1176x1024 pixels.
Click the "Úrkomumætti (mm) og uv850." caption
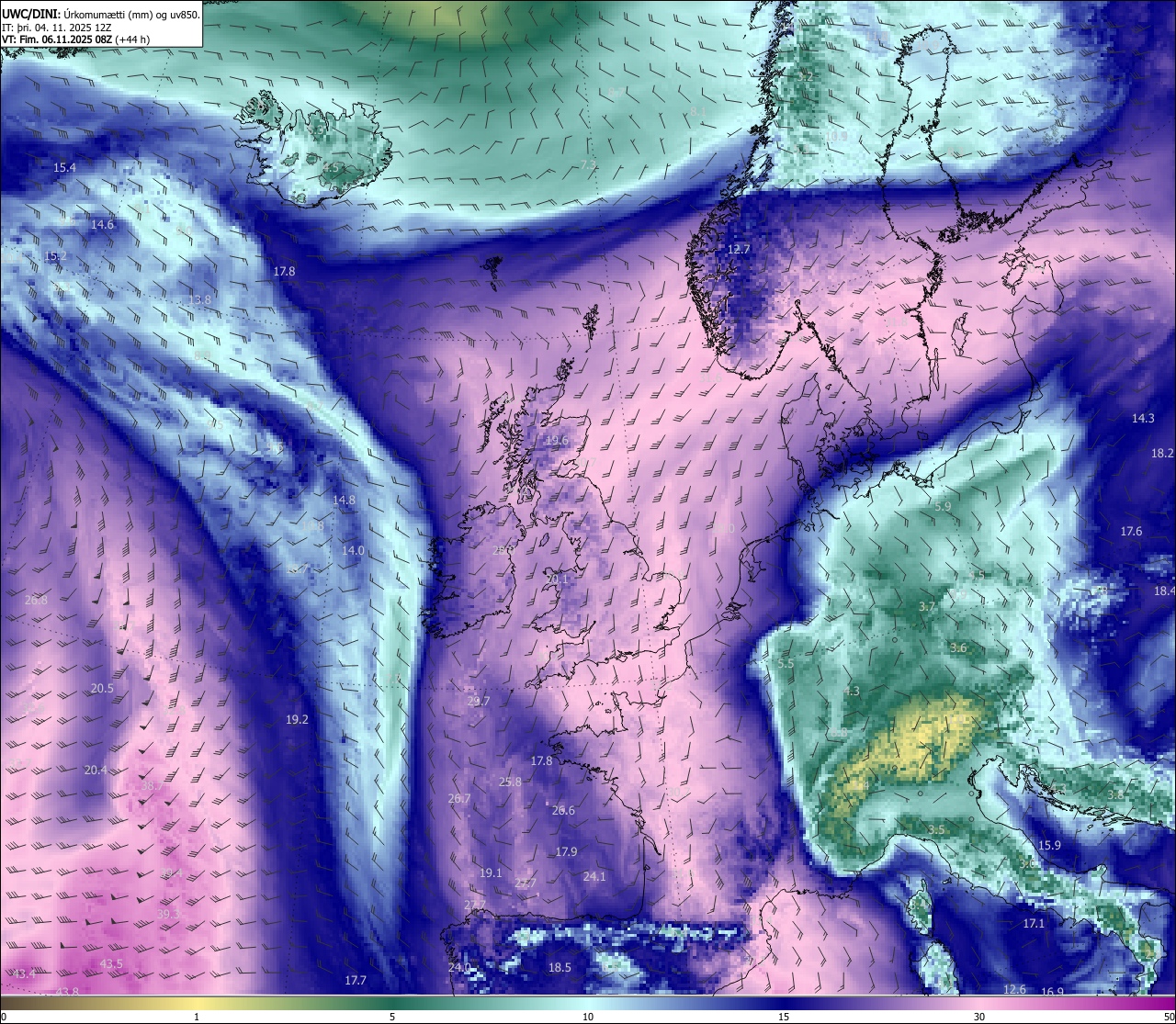pos(132,14)
